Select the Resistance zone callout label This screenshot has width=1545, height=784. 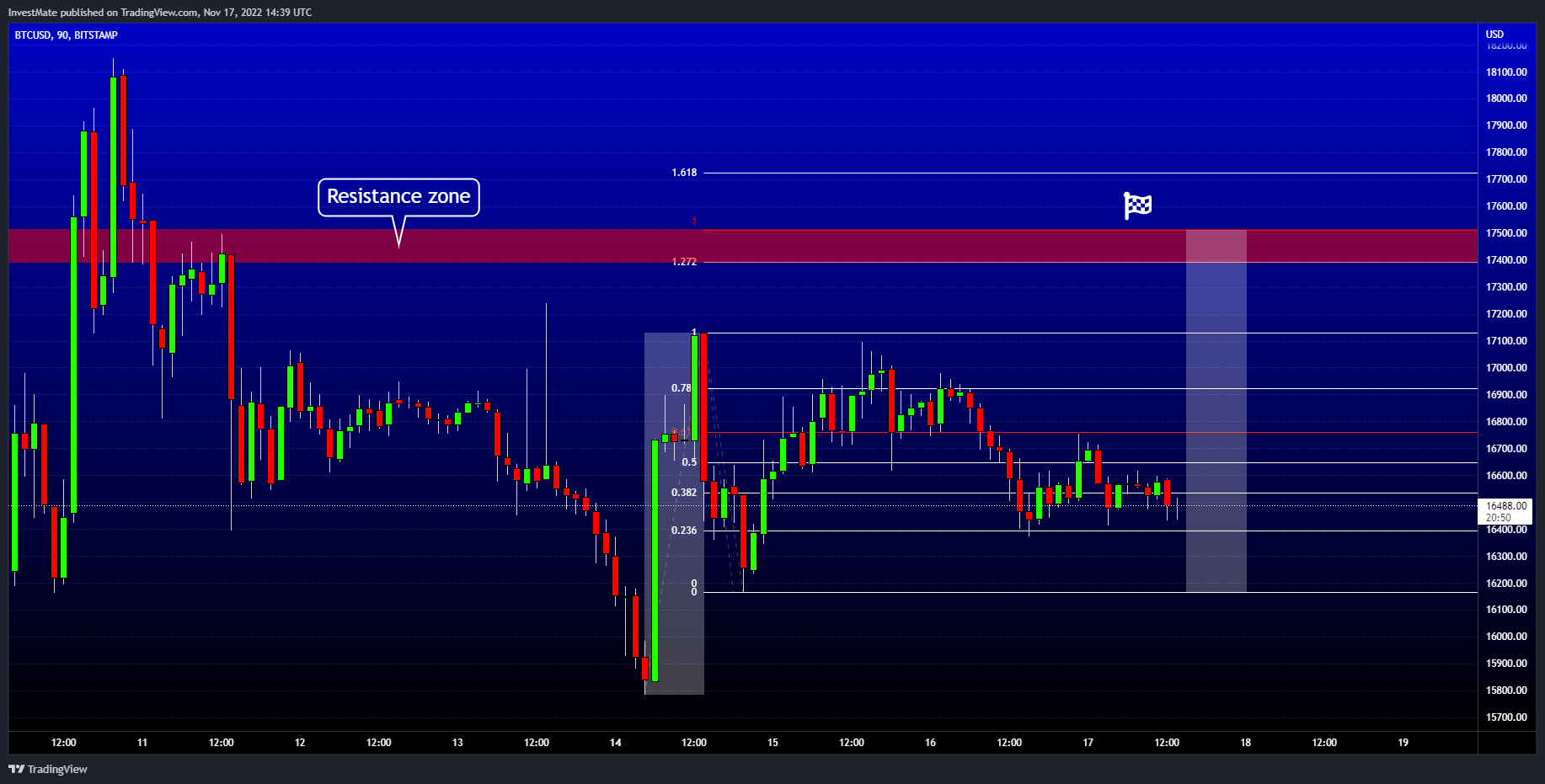(398, 197)
